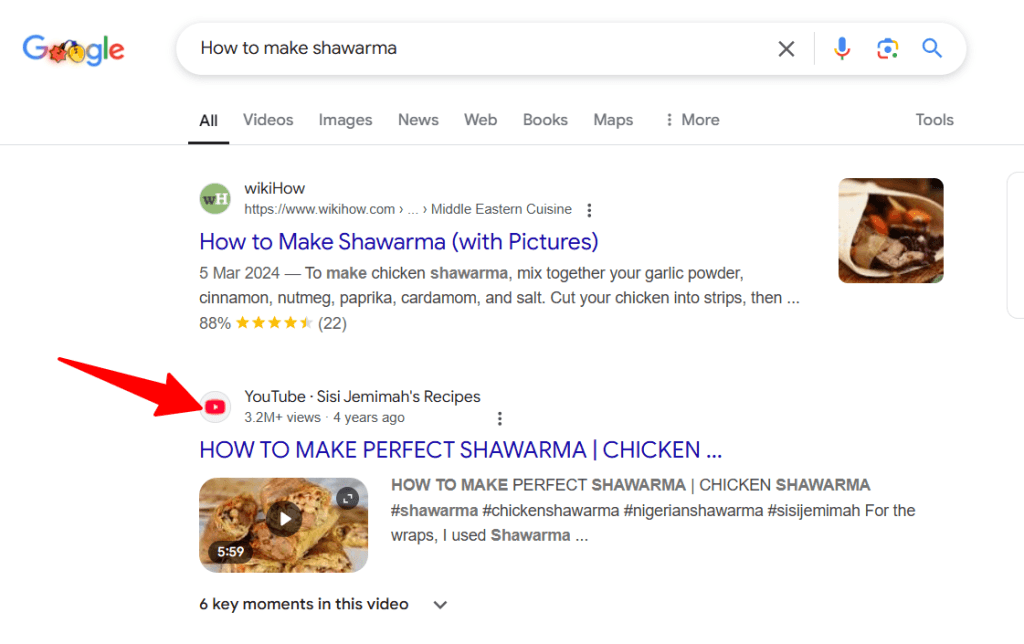Viewport: 1024px width, 644px height.
Task: Switch to the Videos tab
Action: tap(267, 119)
